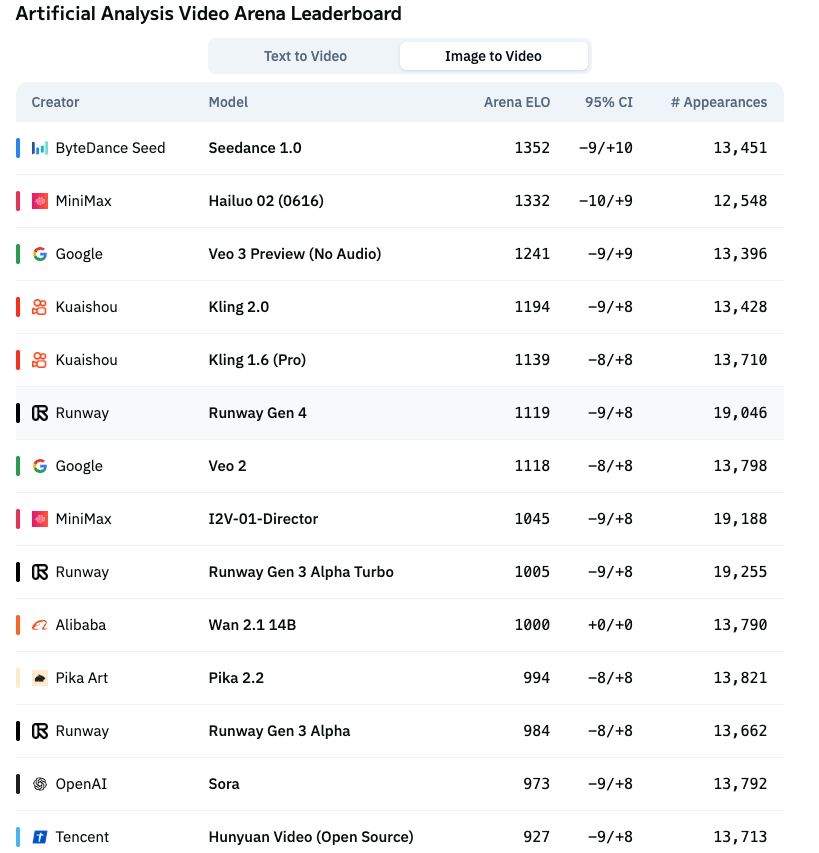Click the Kling 2.0 model name
Viewport: 819px width, 853px height.
[238, 307]
